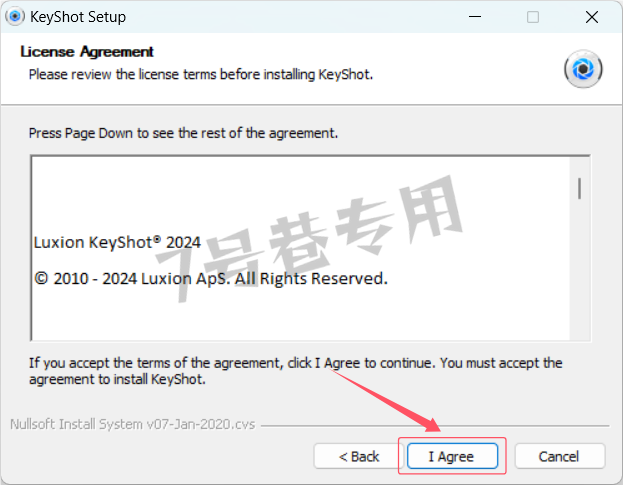Click the copyright symbol in the license text
Viewport: 623px width, 485px height.
[x=41, y=278]
